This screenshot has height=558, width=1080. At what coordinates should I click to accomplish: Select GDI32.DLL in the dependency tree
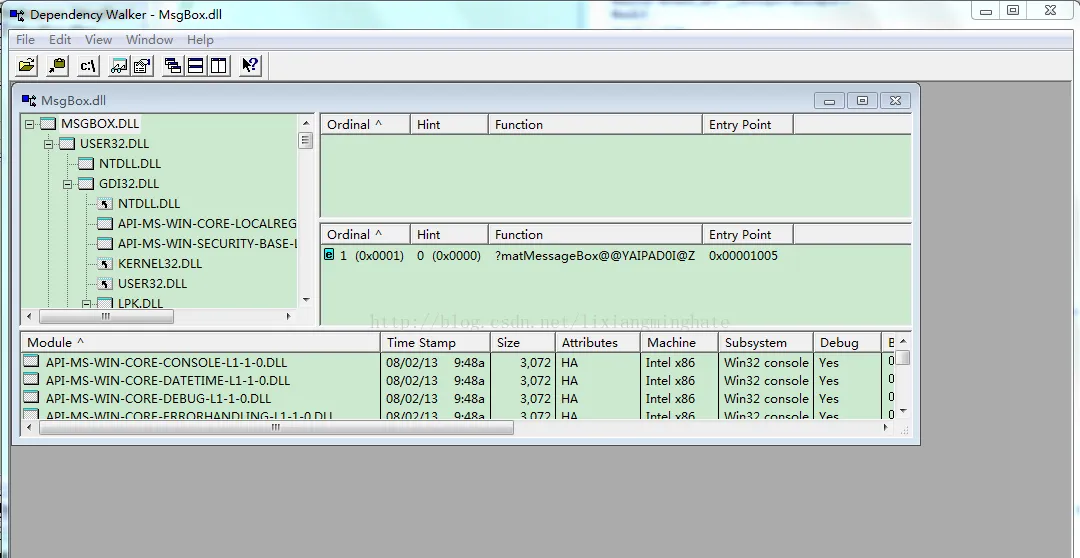pos(129,184)
